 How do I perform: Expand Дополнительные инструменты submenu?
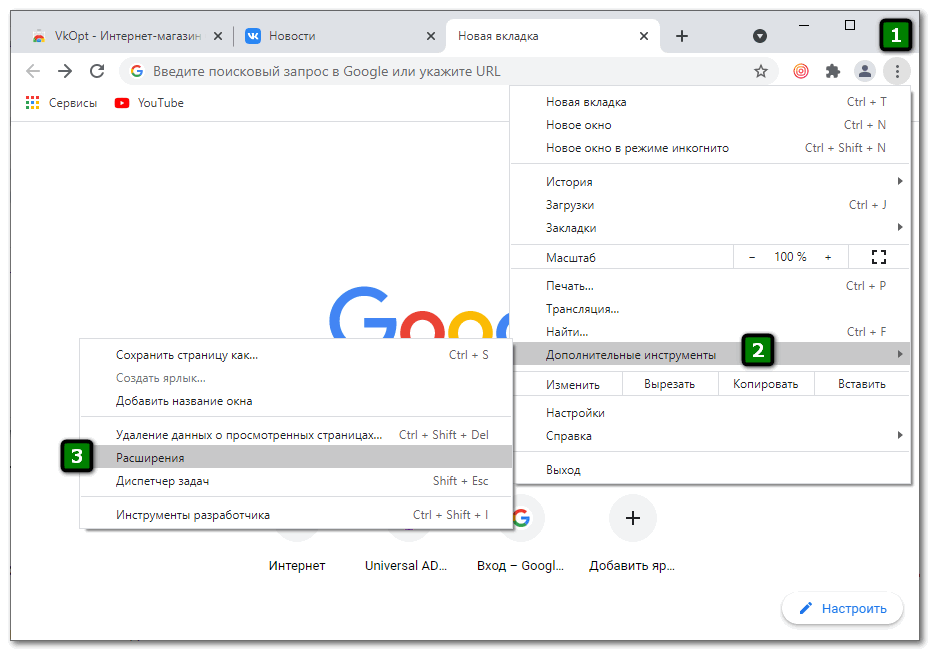710,355
